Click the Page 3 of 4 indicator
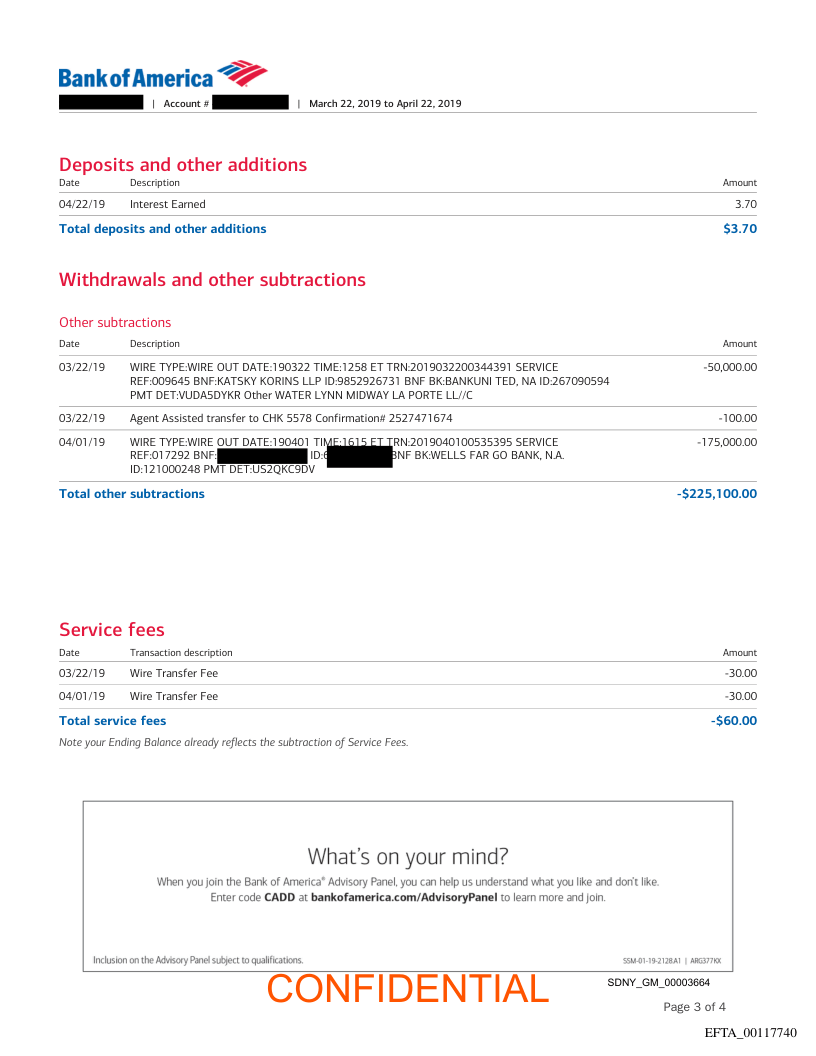816x1056 pixels. pos(694,1007)
